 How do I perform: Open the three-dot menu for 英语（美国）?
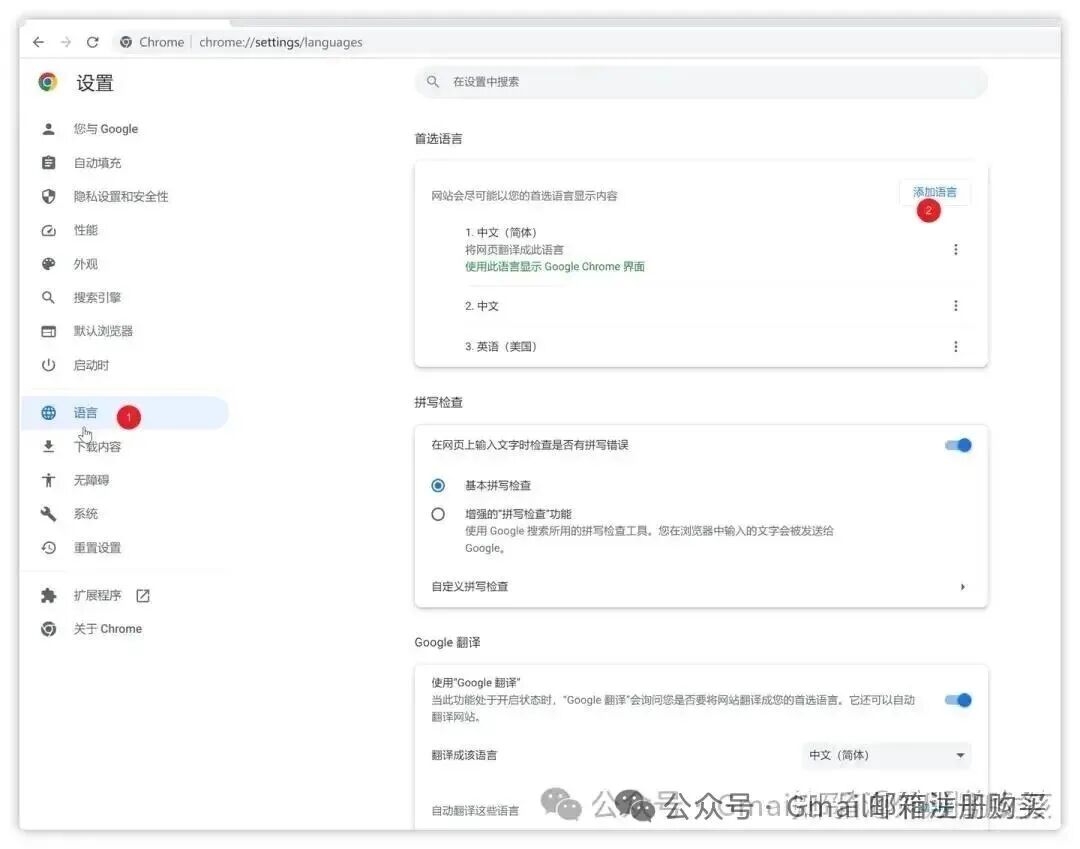coord(956,346)
